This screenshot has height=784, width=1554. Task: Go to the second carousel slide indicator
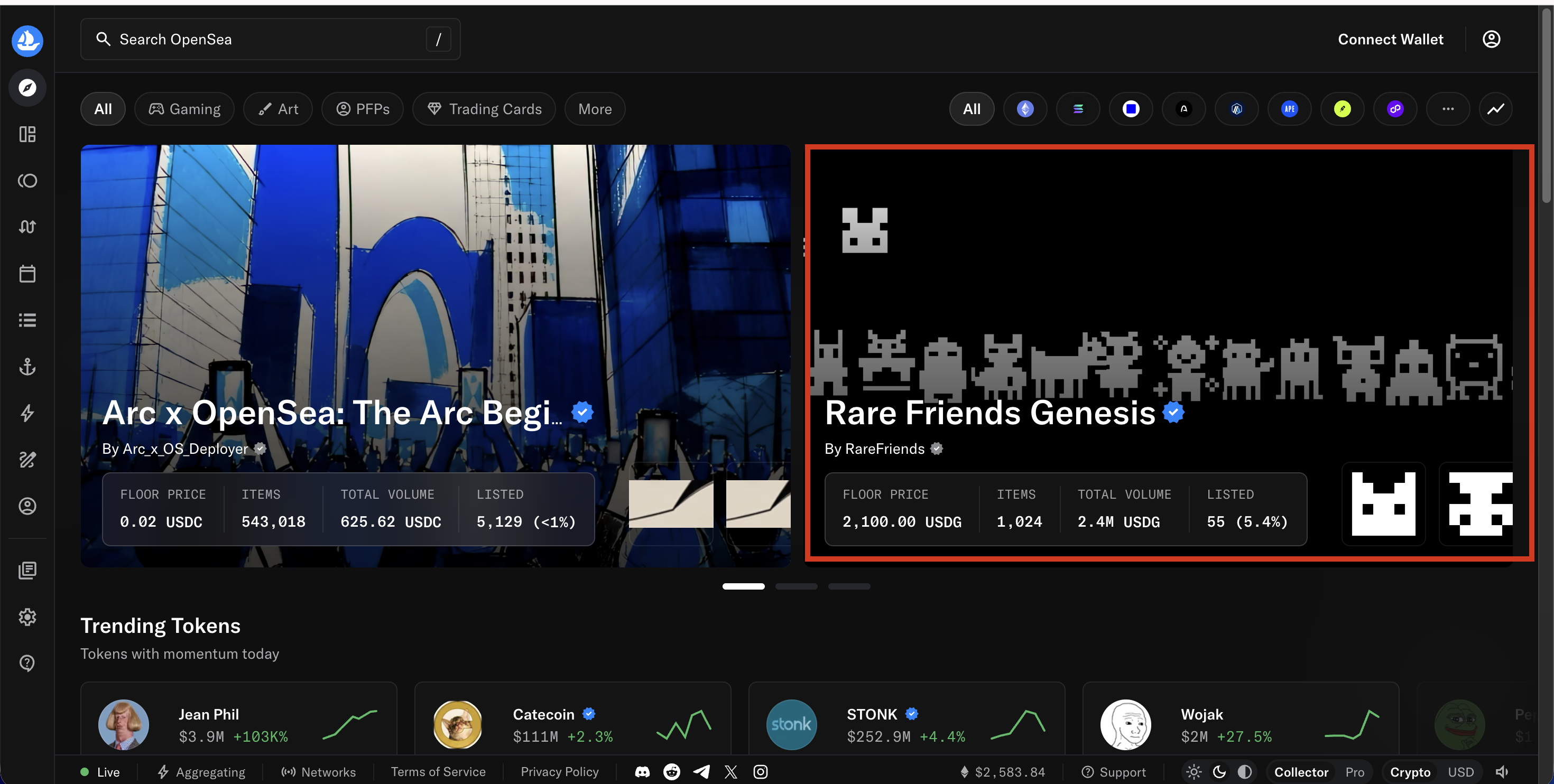tap(797, 586)
